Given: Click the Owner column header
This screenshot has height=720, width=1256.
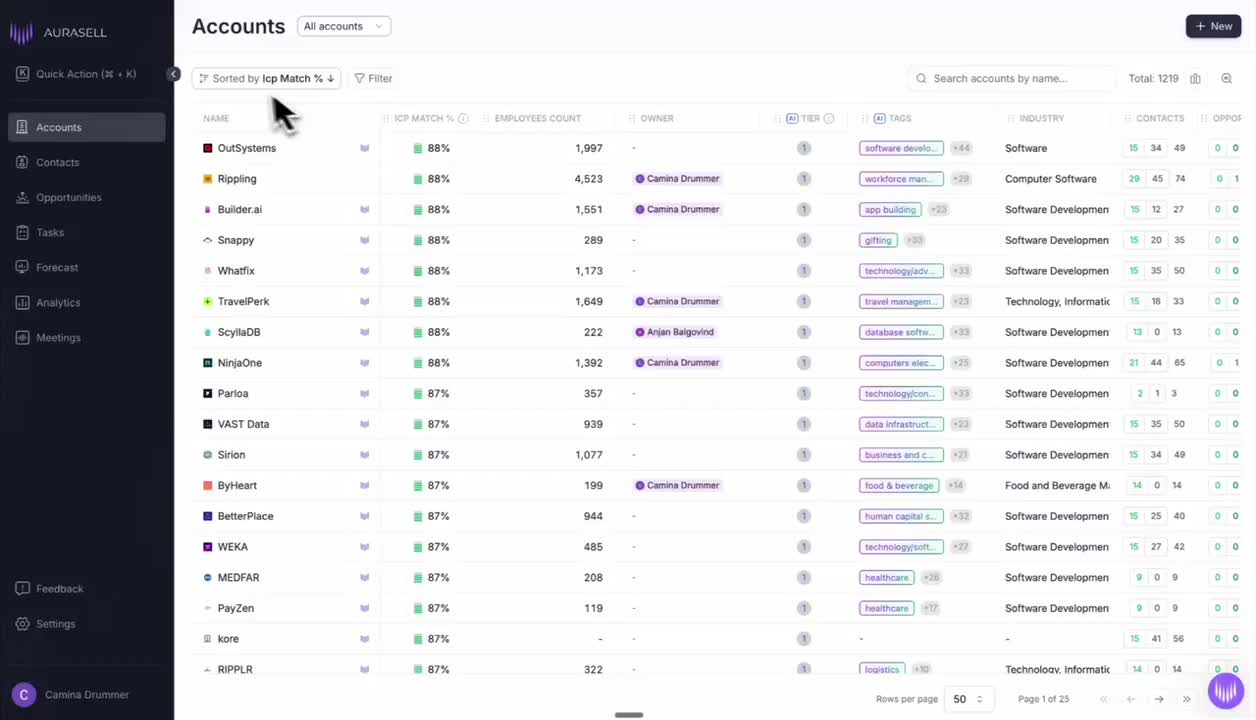Looking at the screenshot, I should 657,118.
